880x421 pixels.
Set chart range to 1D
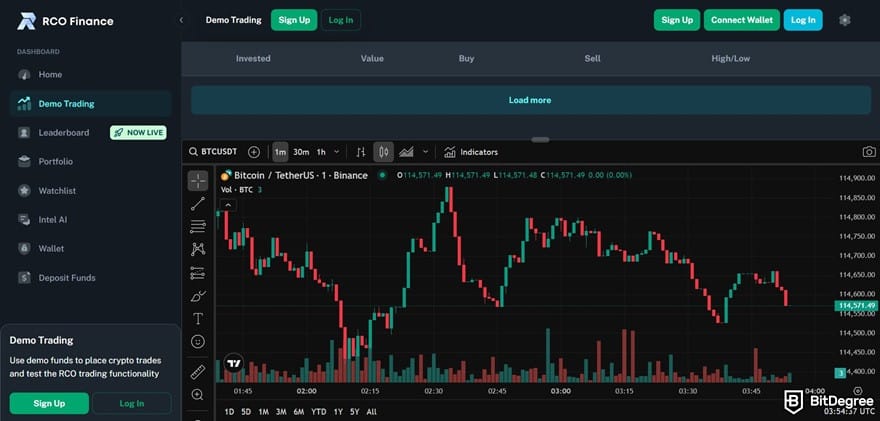click(229, 411)
